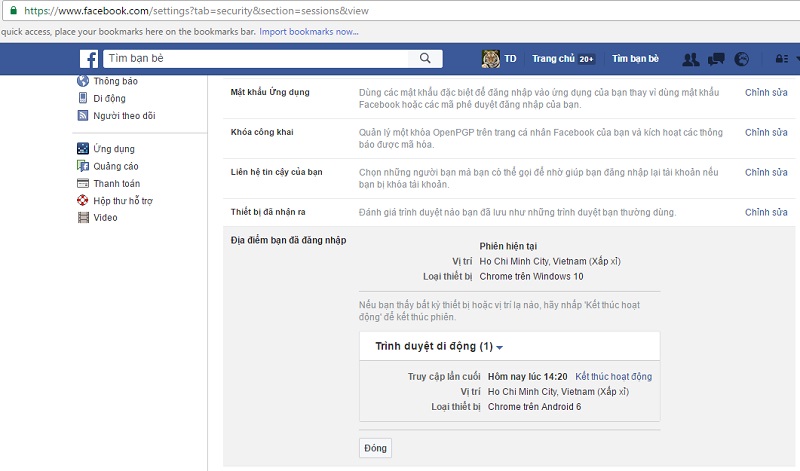
Task: Click Tìm bạn bè header link
Action: (x=635, y=59)
